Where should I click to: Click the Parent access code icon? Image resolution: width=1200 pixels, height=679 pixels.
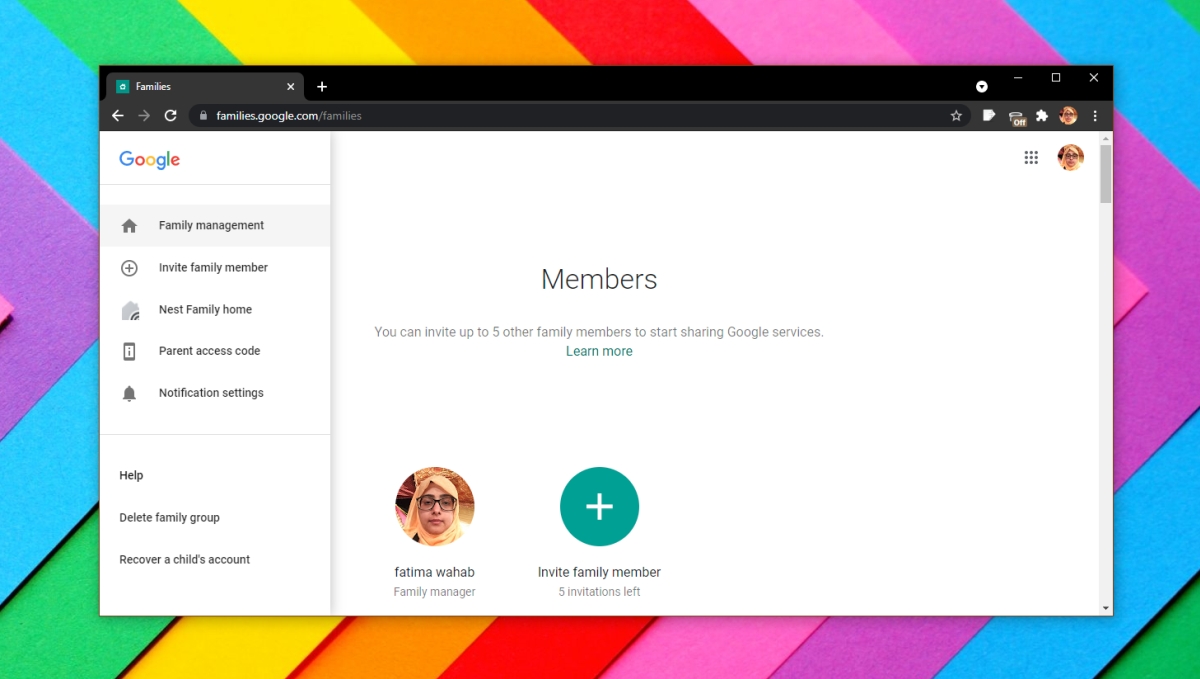point(129,351)
